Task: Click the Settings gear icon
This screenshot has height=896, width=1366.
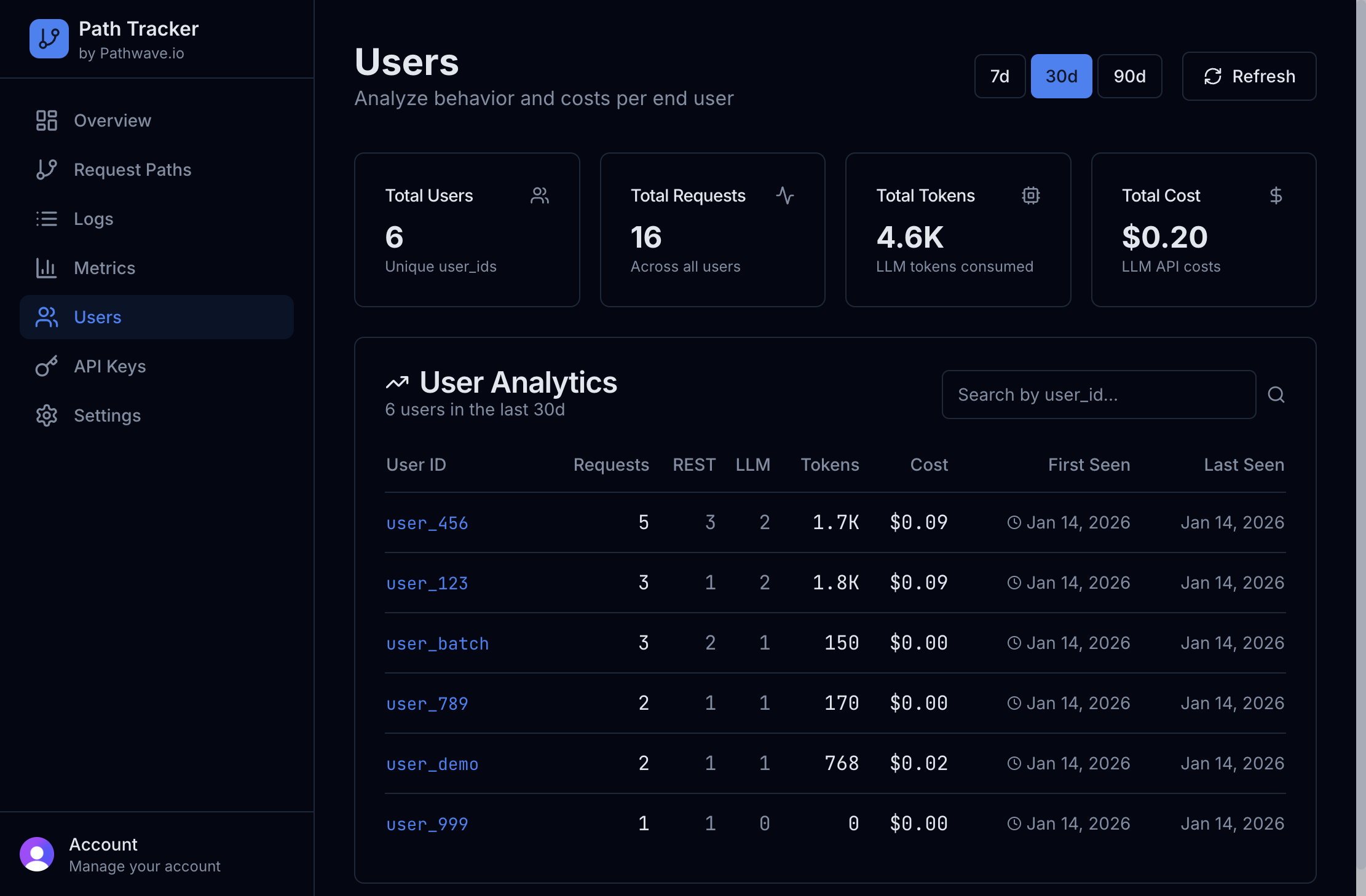Action: [47, 415]
